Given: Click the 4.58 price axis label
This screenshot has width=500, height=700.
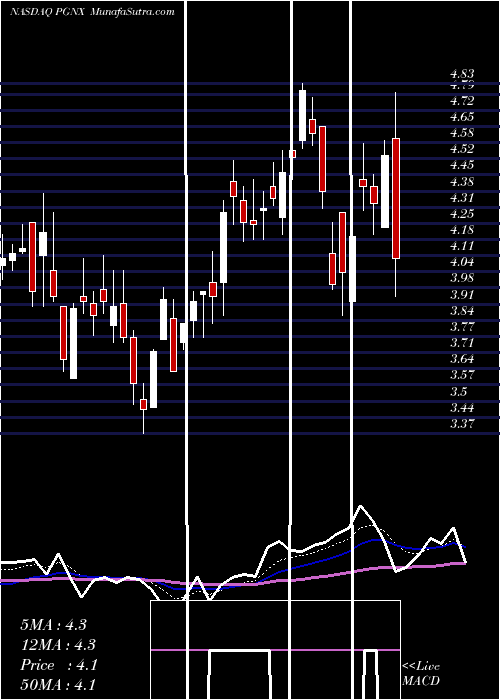Looking at the screenshot, I should 462,133.
